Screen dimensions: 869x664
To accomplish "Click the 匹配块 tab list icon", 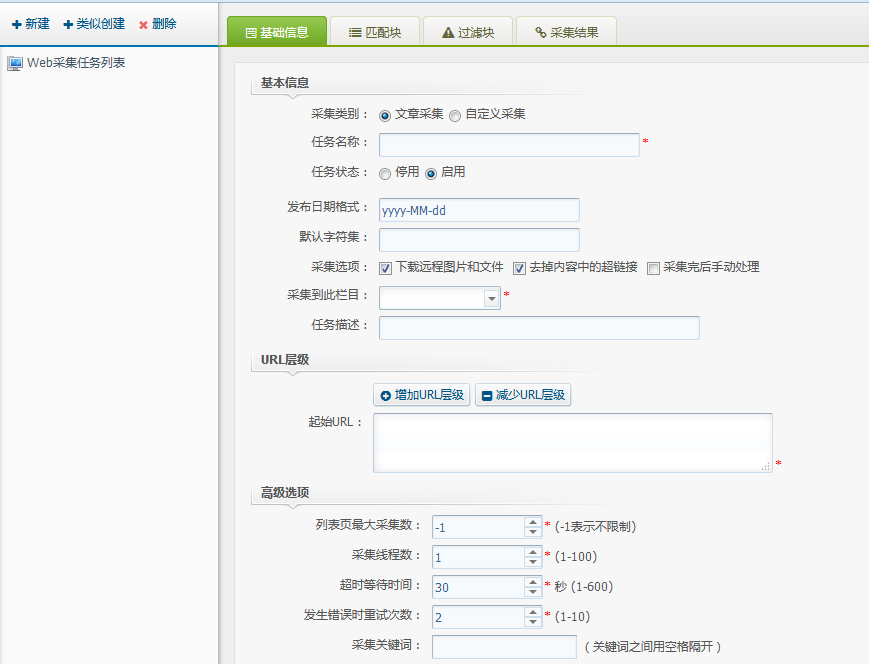I will coord(355,33).
